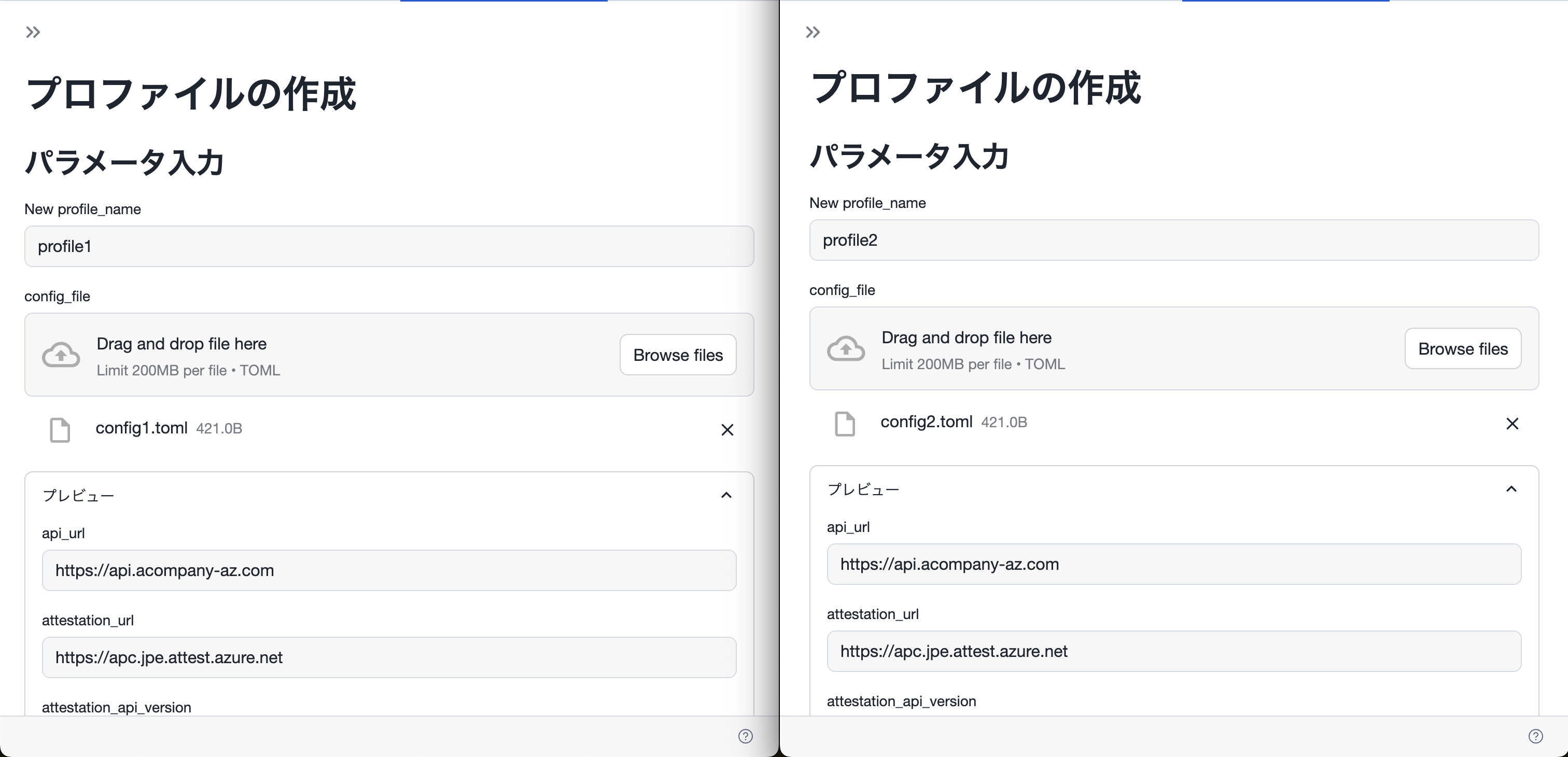Collapse the プレビュー expander in left window
The image size is (1568, 757).
[x=726, y=495]
